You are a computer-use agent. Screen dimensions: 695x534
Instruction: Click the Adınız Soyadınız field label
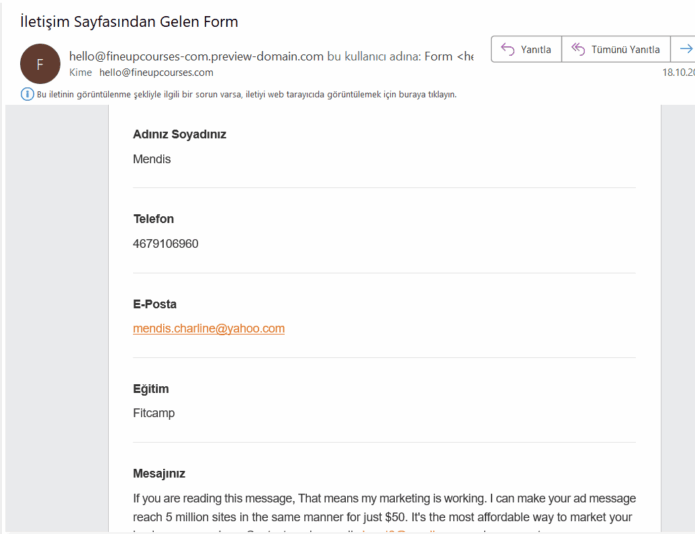(179, 134)
